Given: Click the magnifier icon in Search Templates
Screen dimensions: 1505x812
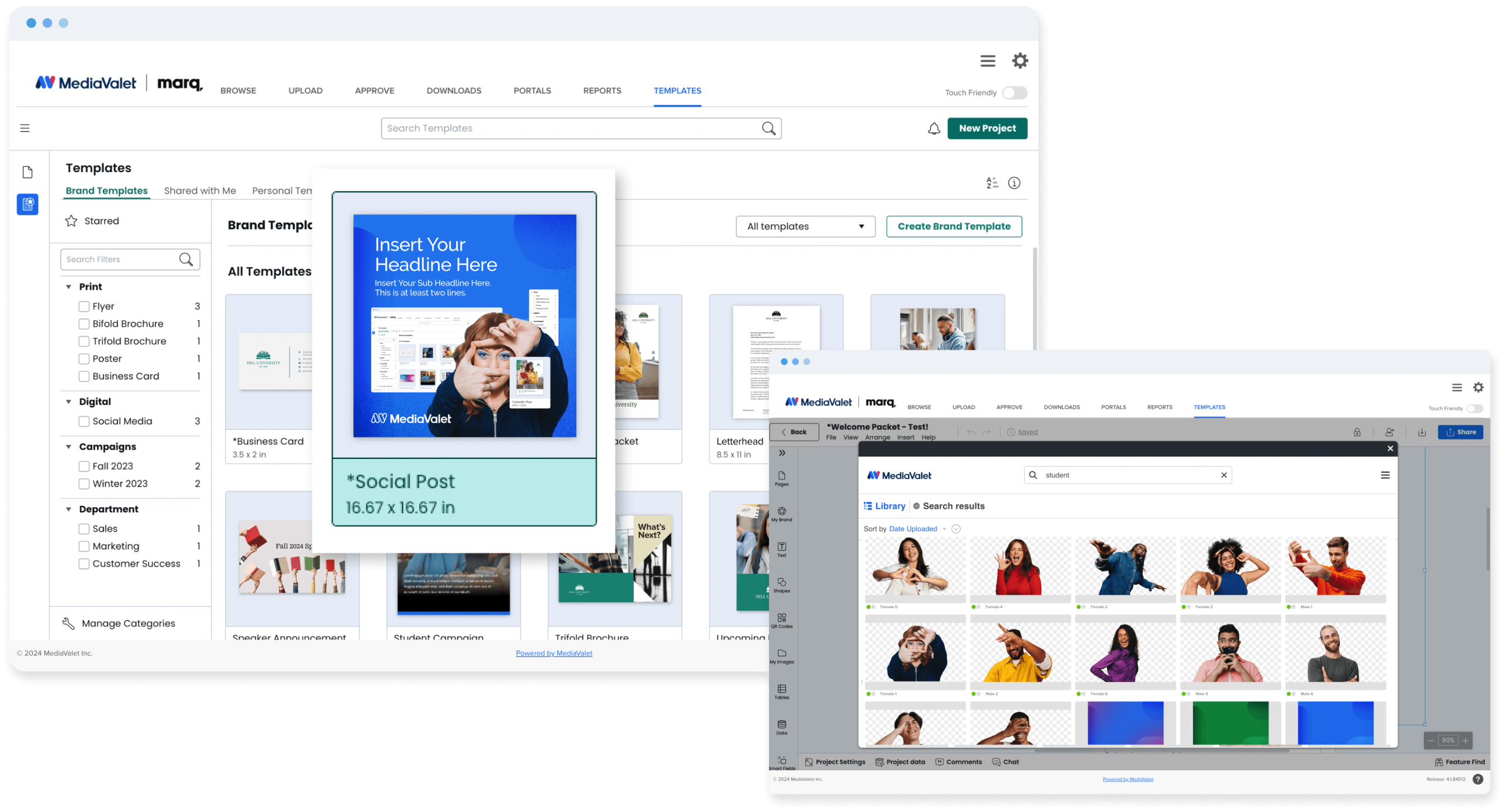Looking at the screenshot, I should [x=768, y=128].
